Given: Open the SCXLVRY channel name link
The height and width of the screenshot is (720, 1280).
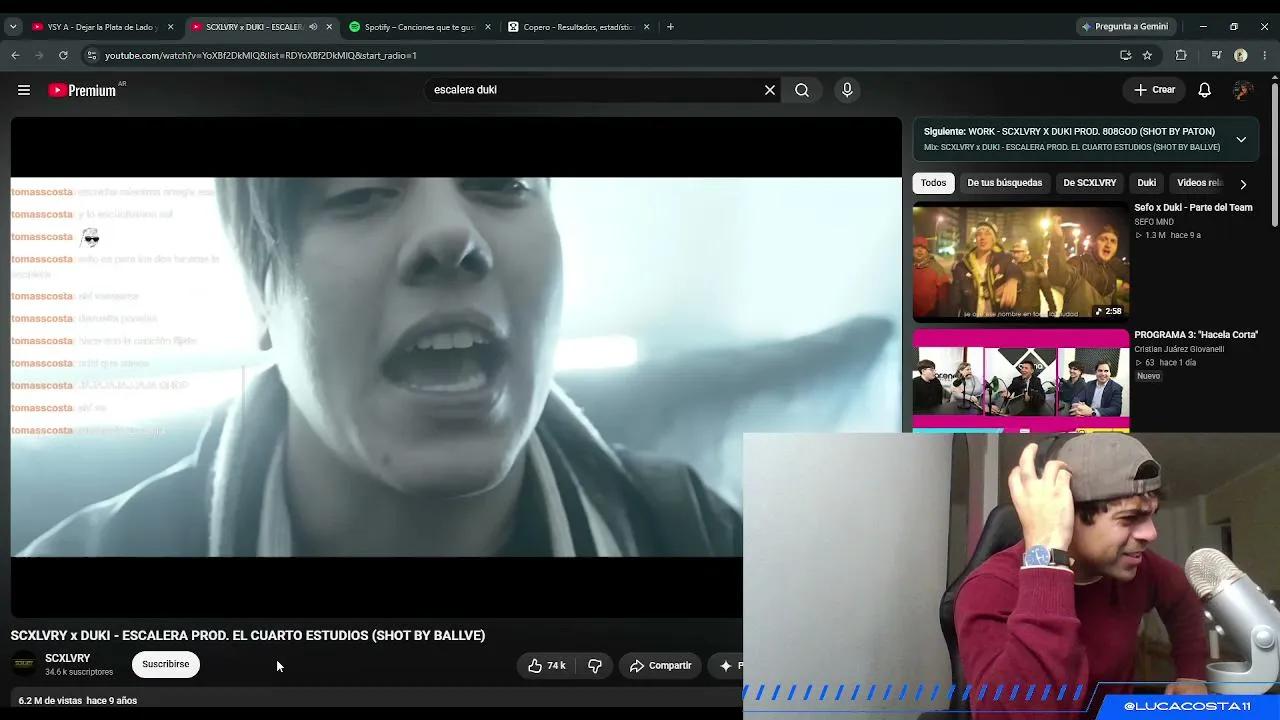Looking at the screenshot, I should (x=68, y=658).
